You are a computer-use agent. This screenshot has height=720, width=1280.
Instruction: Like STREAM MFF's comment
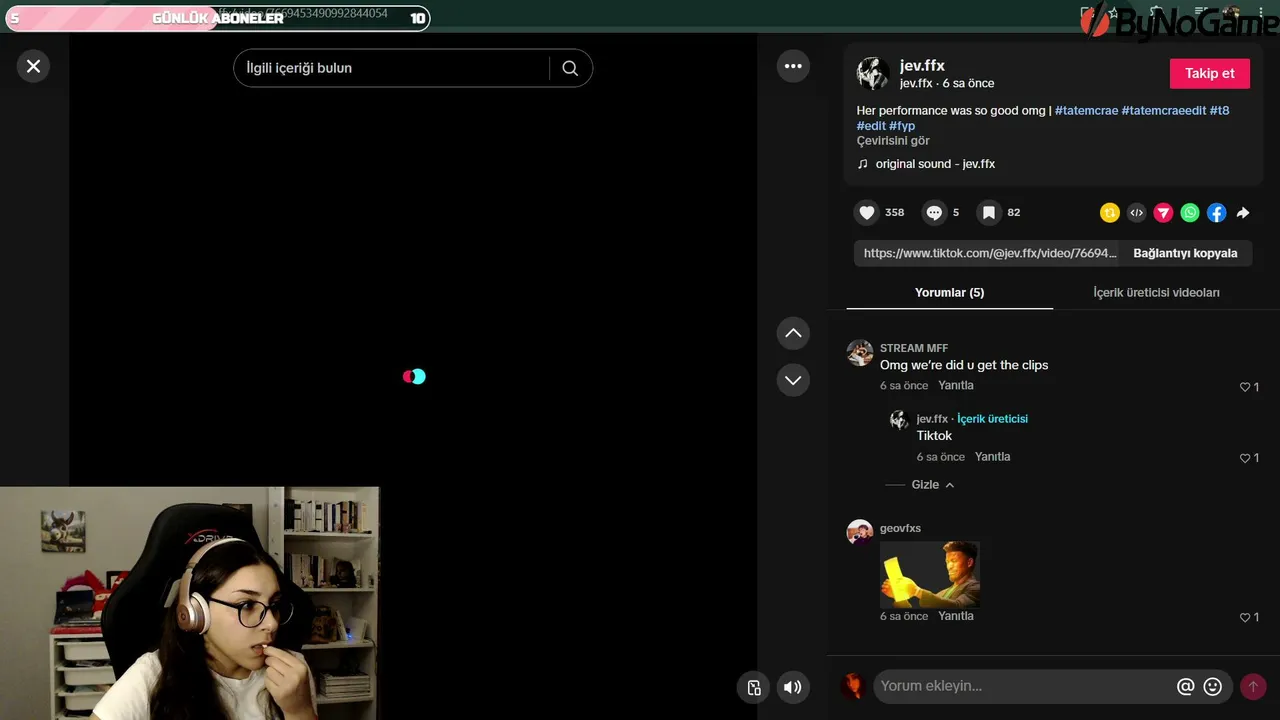[x=1245, y=387]
